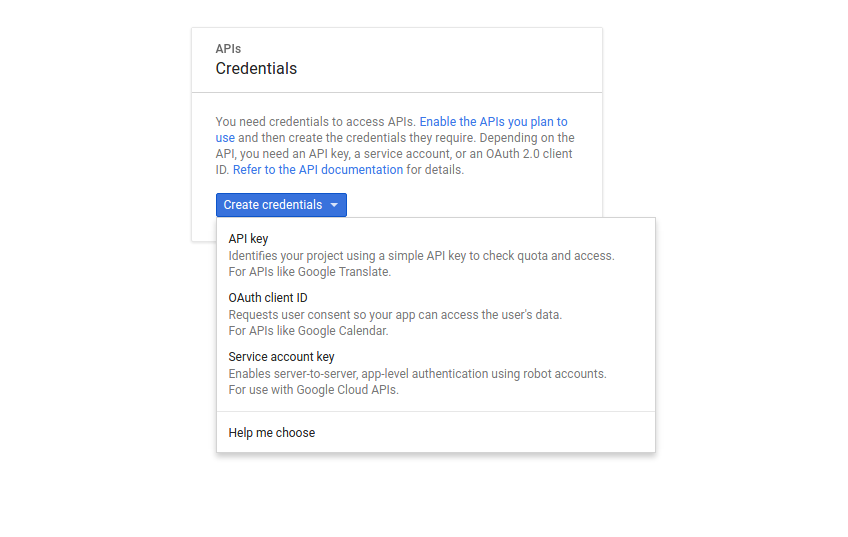
Task: Click 'Requests user consent' description text
Action: click(x=395, y=315)
